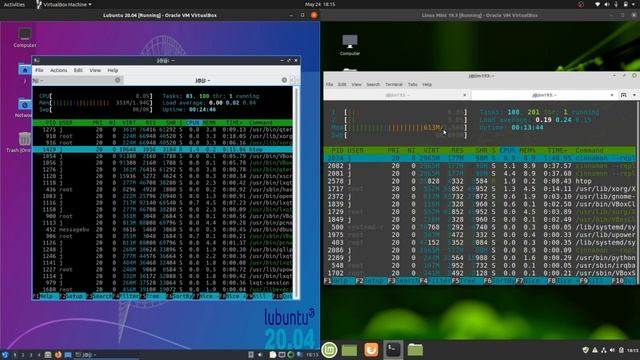Open File menu in Lubuntu terminal

[39, 70]
